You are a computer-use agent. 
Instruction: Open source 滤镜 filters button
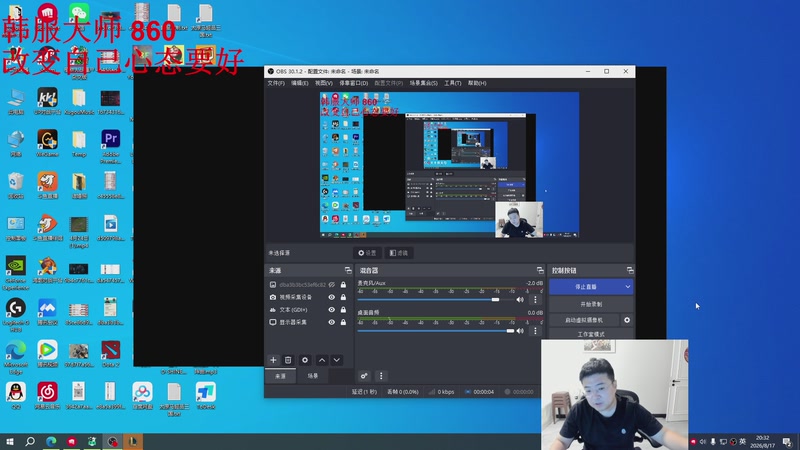[399, 253]
